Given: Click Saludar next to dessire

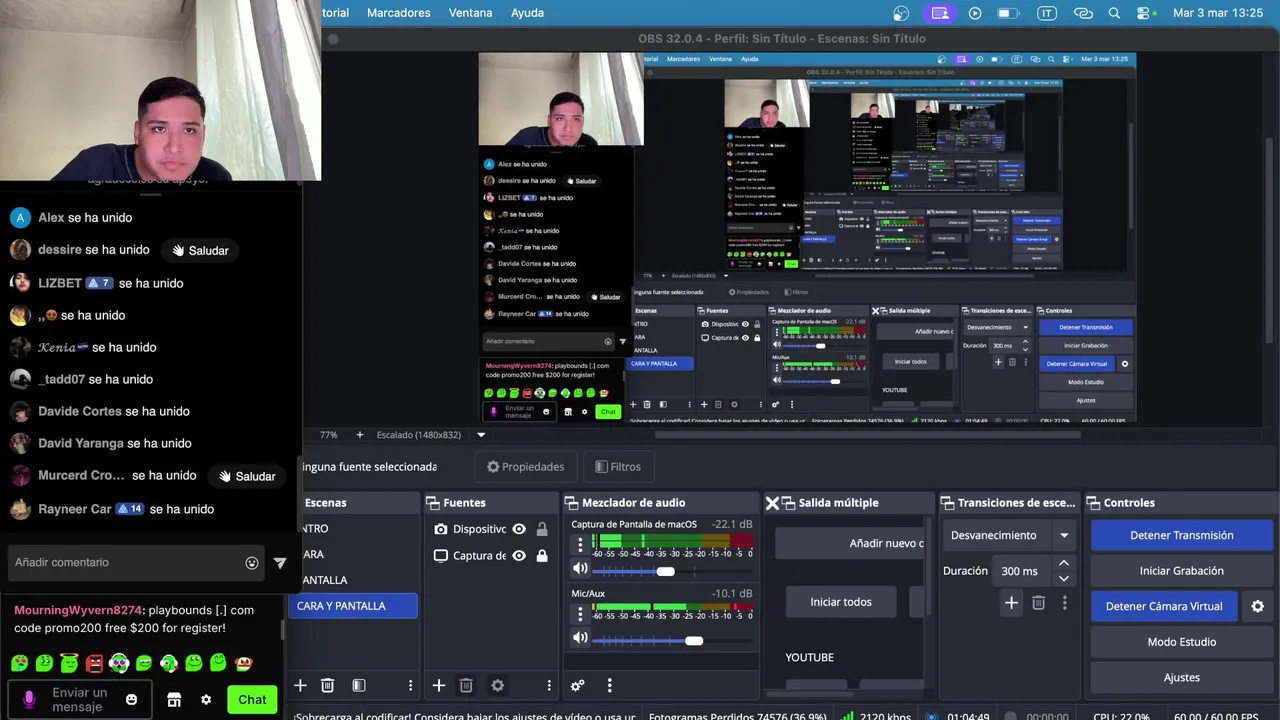Looking at the screenshot, I should 200,250.
